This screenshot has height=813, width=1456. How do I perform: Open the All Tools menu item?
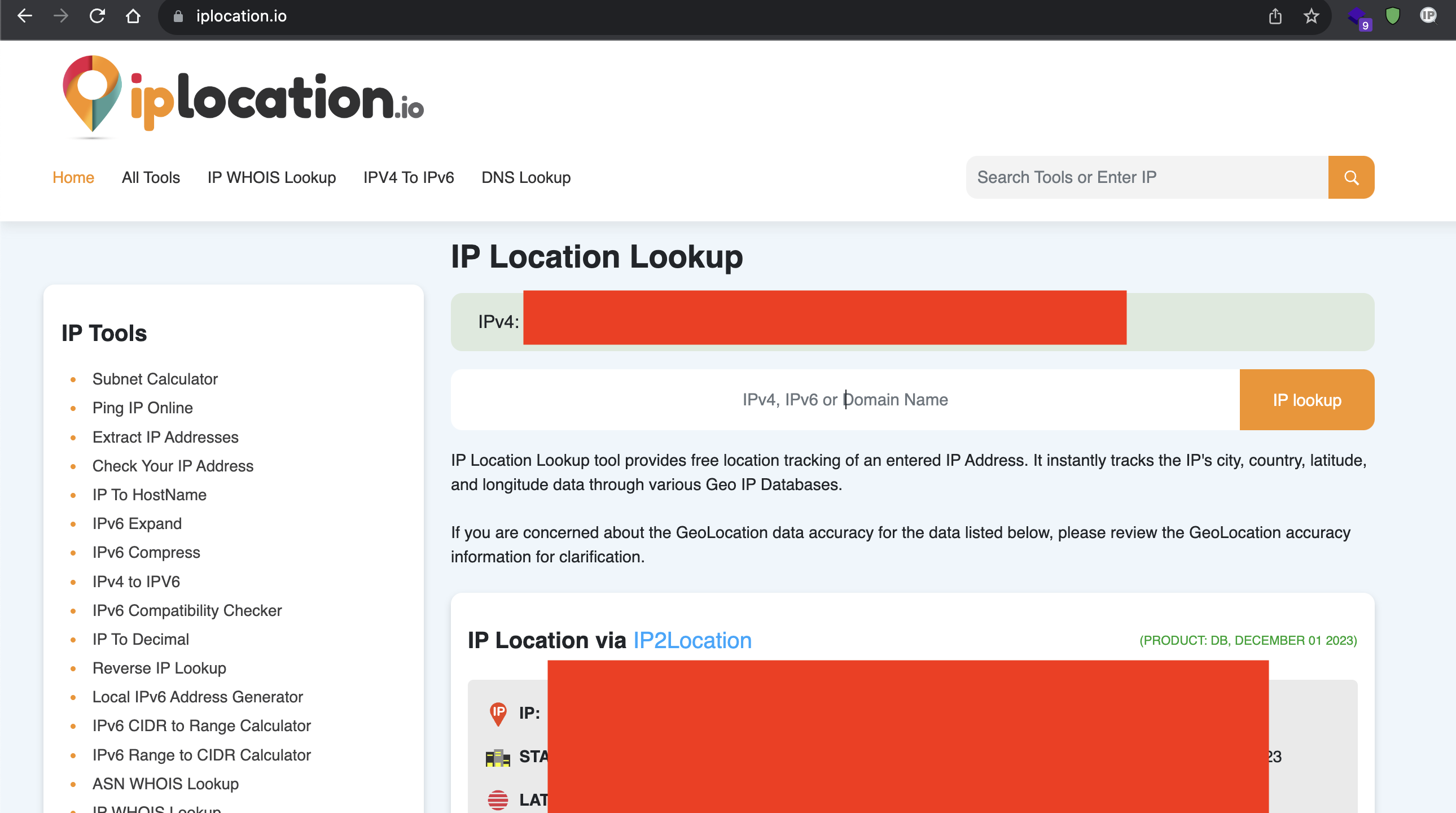151,177
